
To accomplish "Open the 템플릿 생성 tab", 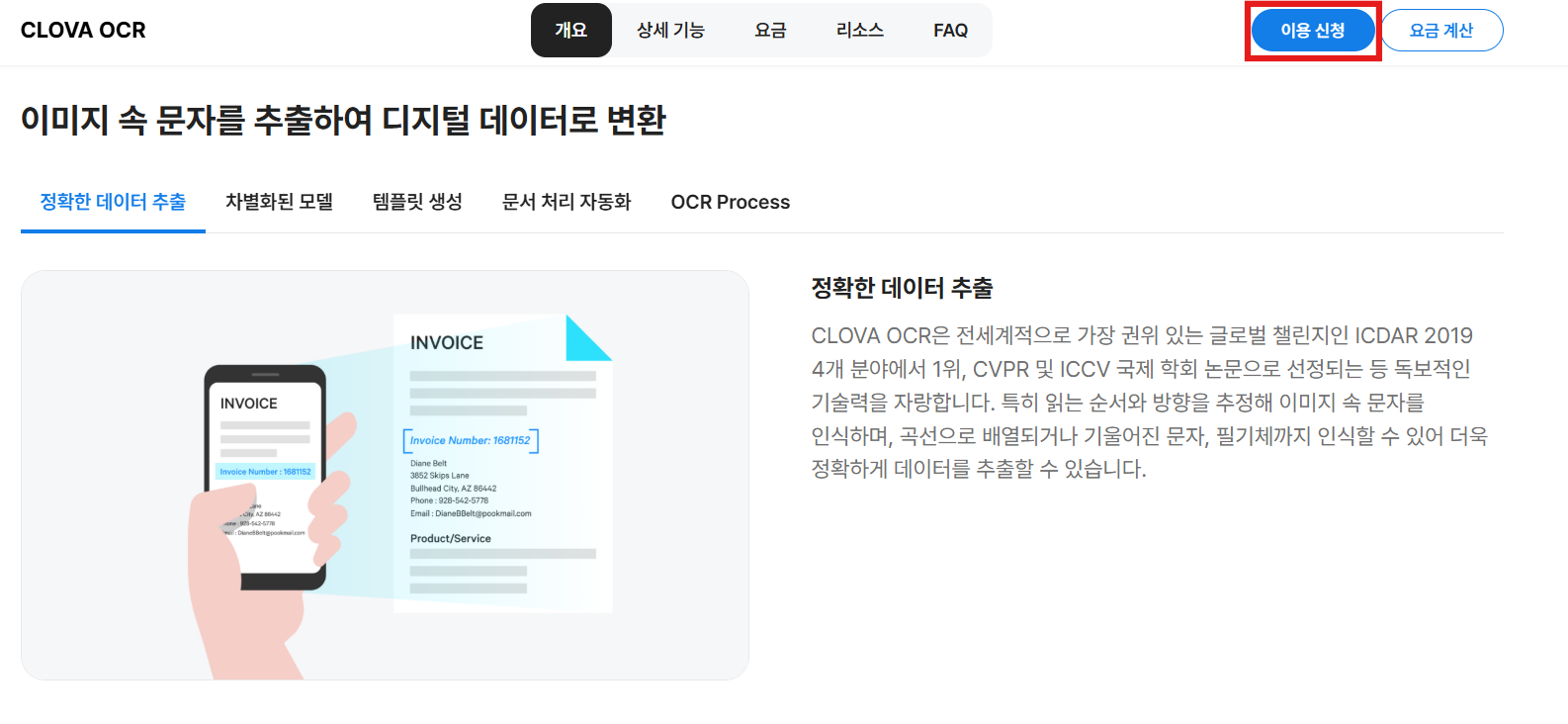I will point(417,202).
